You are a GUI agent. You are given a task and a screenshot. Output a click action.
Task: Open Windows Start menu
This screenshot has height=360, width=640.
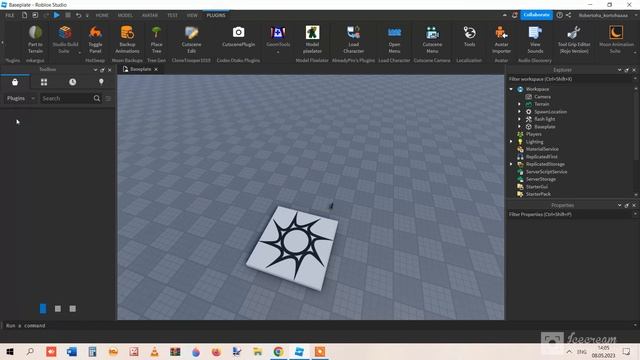(10, 351)
